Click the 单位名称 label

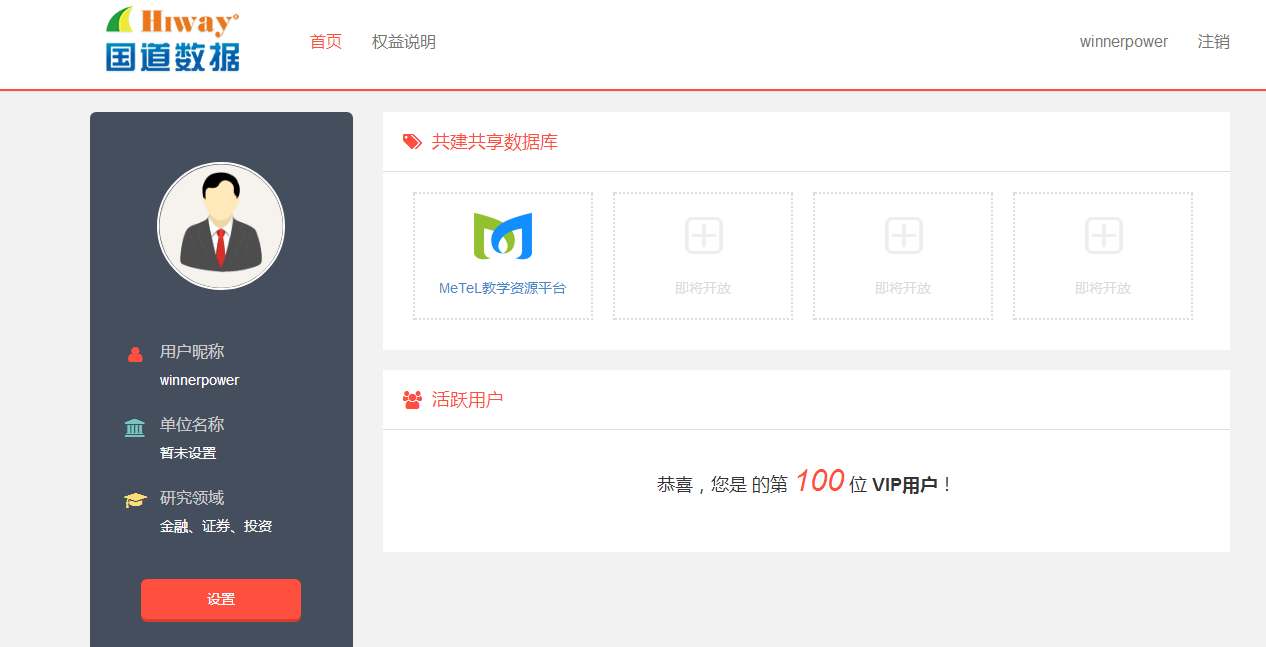pos(192,425)
